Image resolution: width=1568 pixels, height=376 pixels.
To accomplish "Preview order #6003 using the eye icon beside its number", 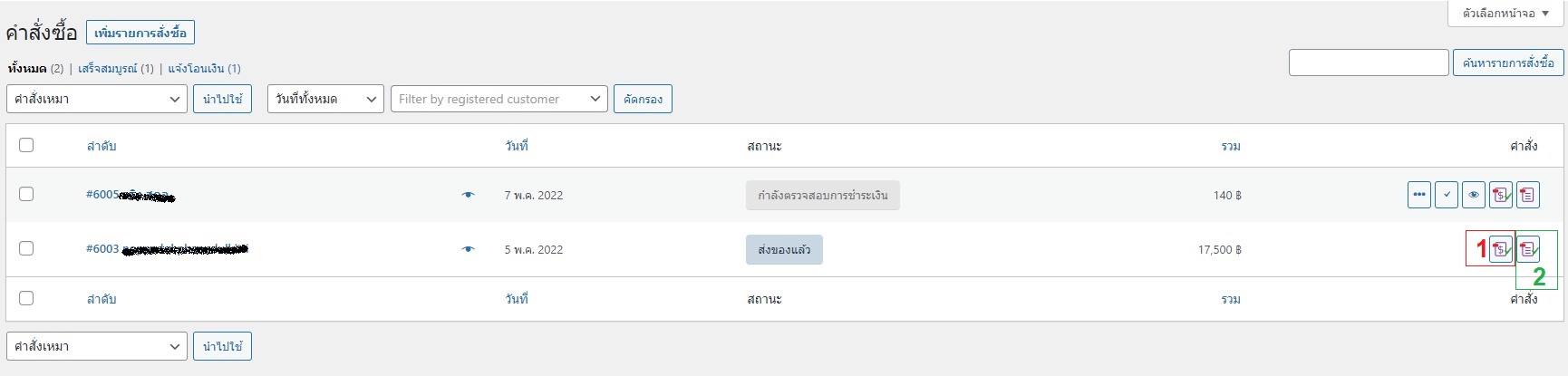I will click(469, 249).
